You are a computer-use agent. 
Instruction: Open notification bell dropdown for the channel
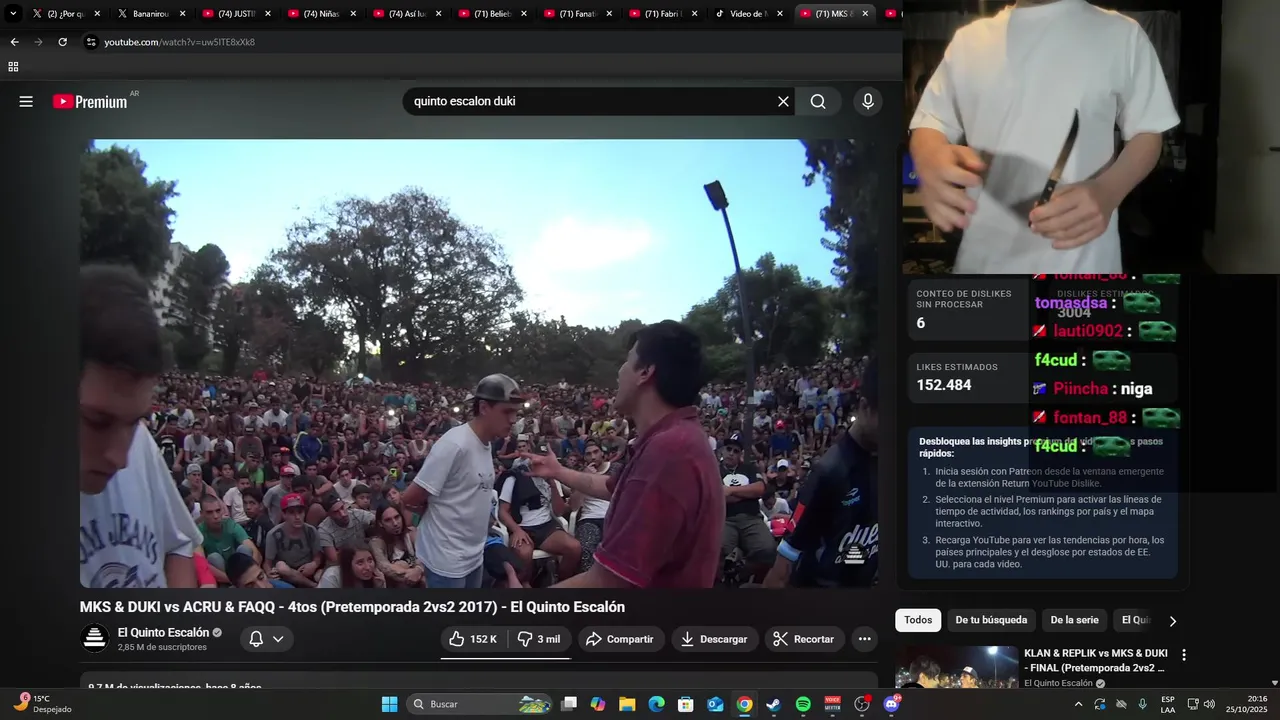(267, 639)
